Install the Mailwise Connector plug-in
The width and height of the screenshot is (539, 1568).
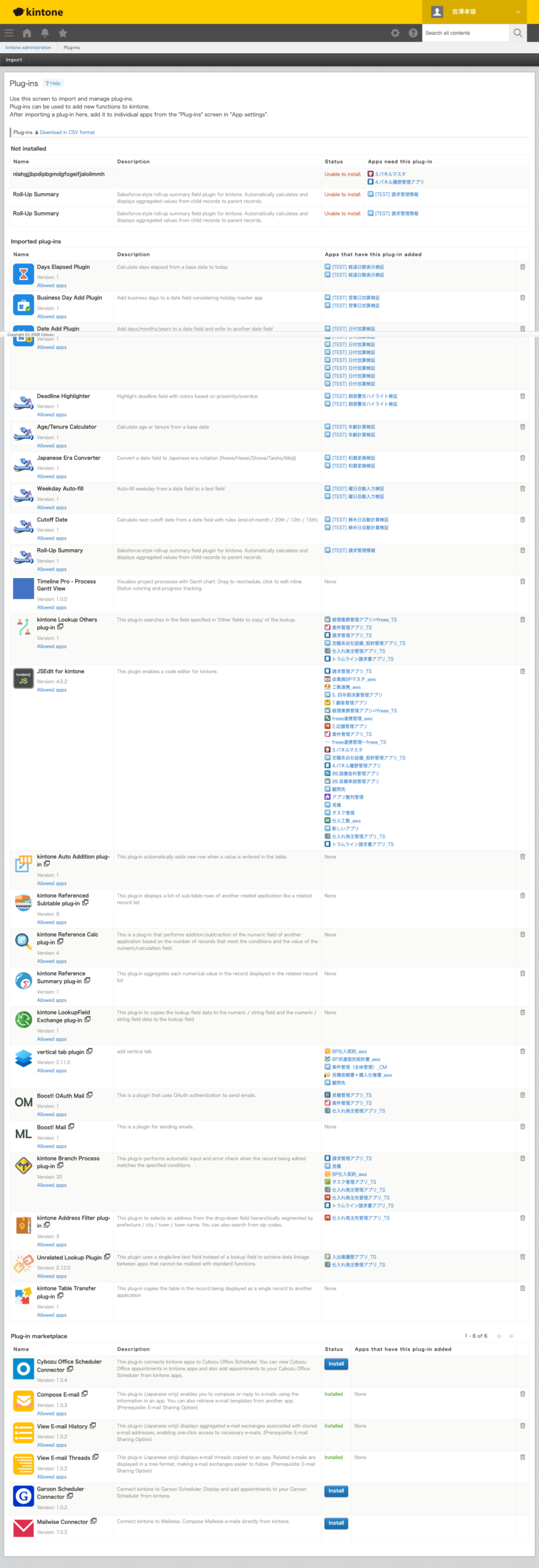[x=336, y=1523]
